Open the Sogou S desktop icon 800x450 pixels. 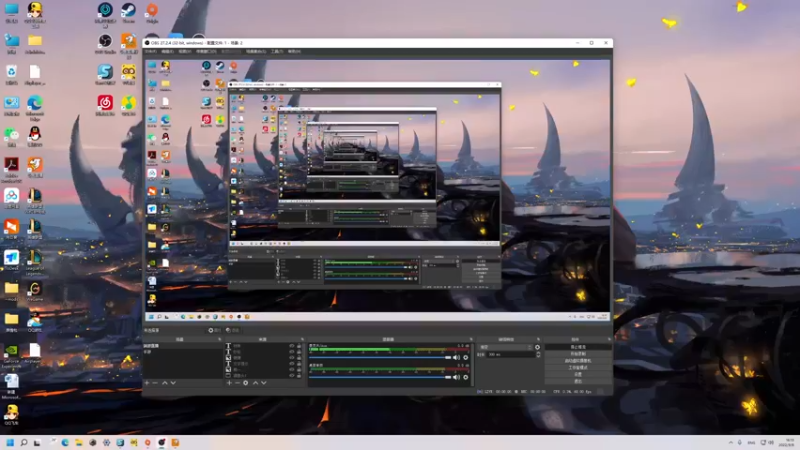tap(105, 74)
